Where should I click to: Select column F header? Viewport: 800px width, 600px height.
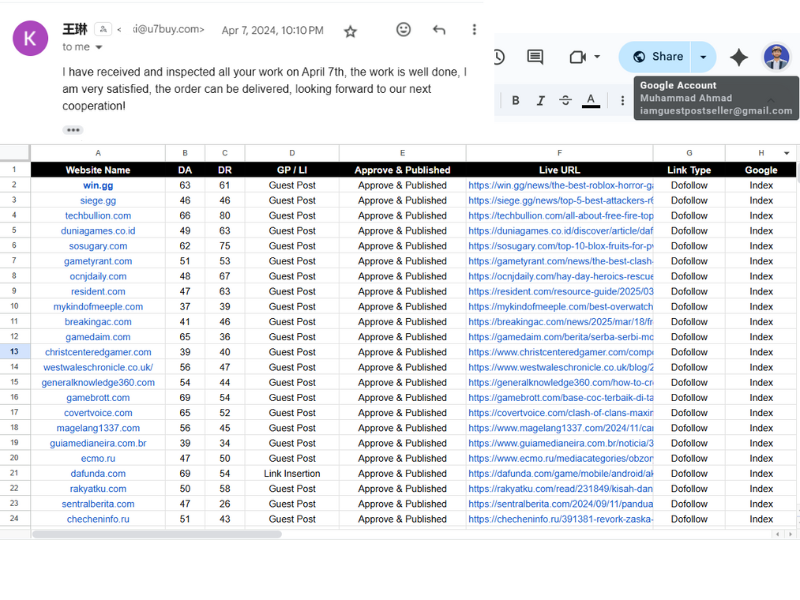pos(559,153)
